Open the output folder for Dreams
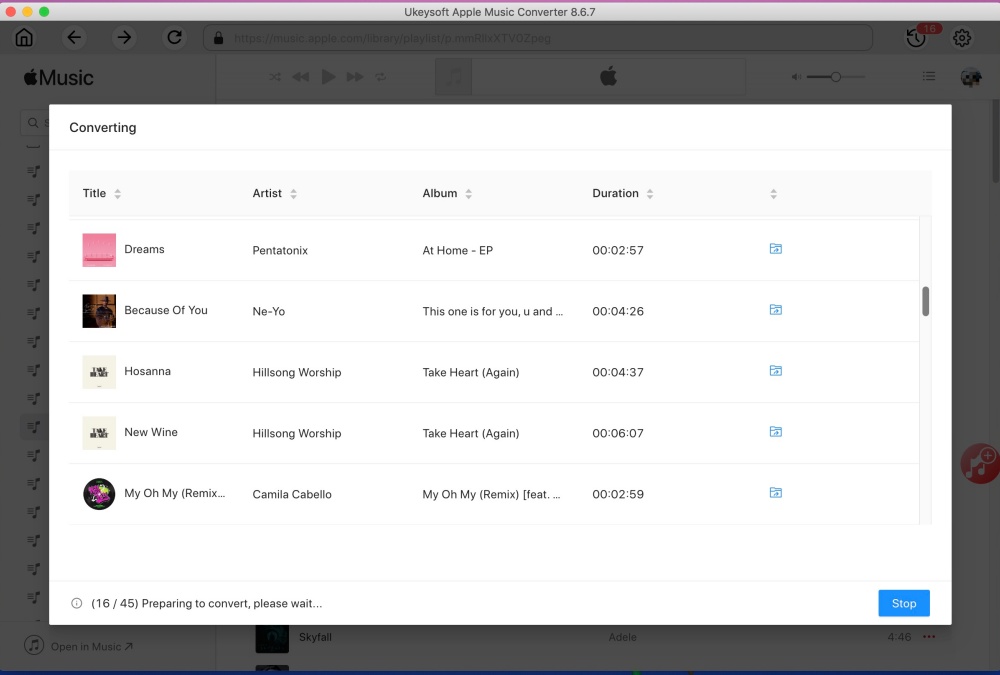 [776, 249]
